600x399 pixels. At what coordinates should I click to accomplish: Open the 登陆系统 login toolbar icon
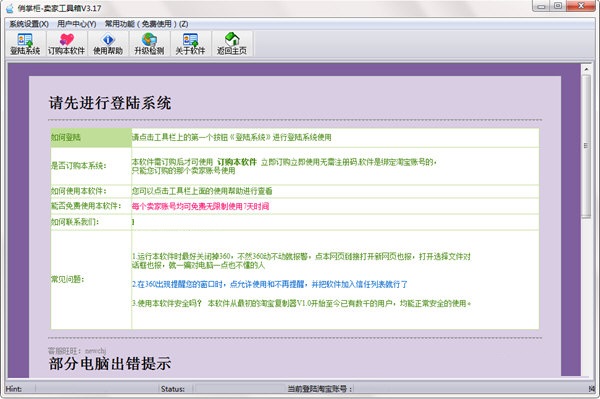point(25,44)
